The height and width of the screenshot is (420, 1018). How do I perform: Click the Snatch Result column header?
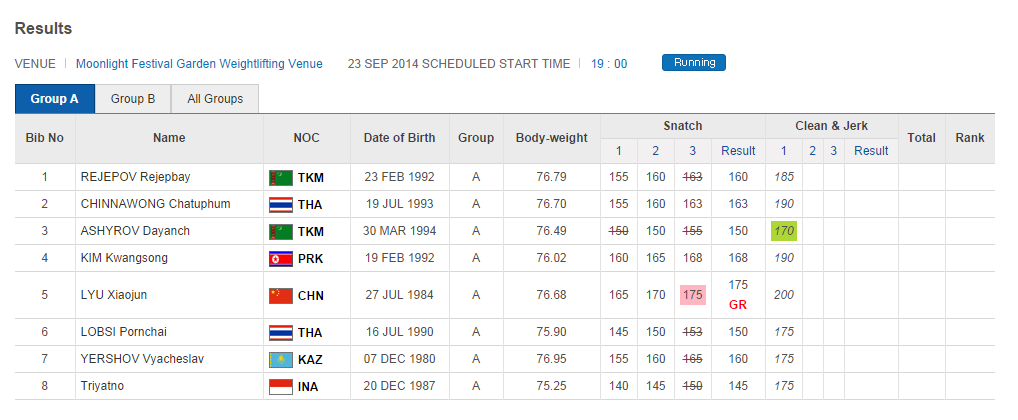738,151
